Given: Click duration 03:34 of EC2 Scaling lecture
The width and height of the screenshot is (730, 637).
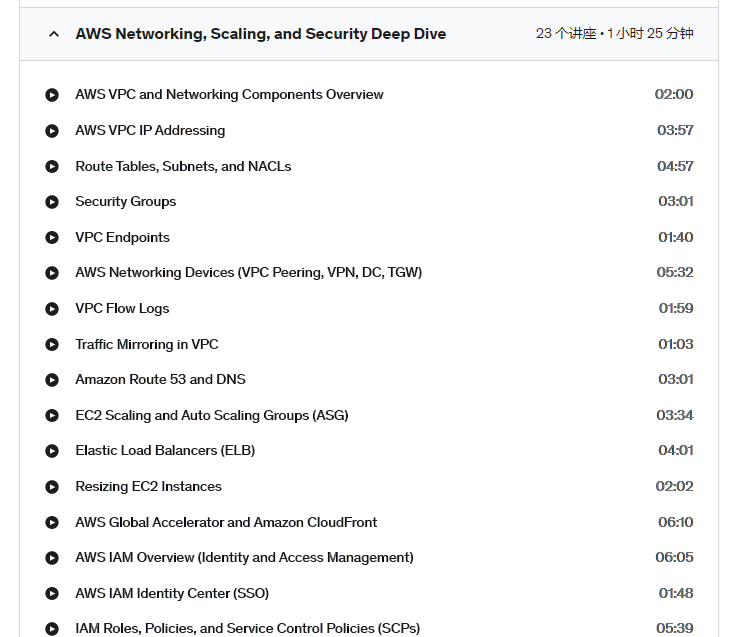Looking at the screenshot, I should pos(675,415).
